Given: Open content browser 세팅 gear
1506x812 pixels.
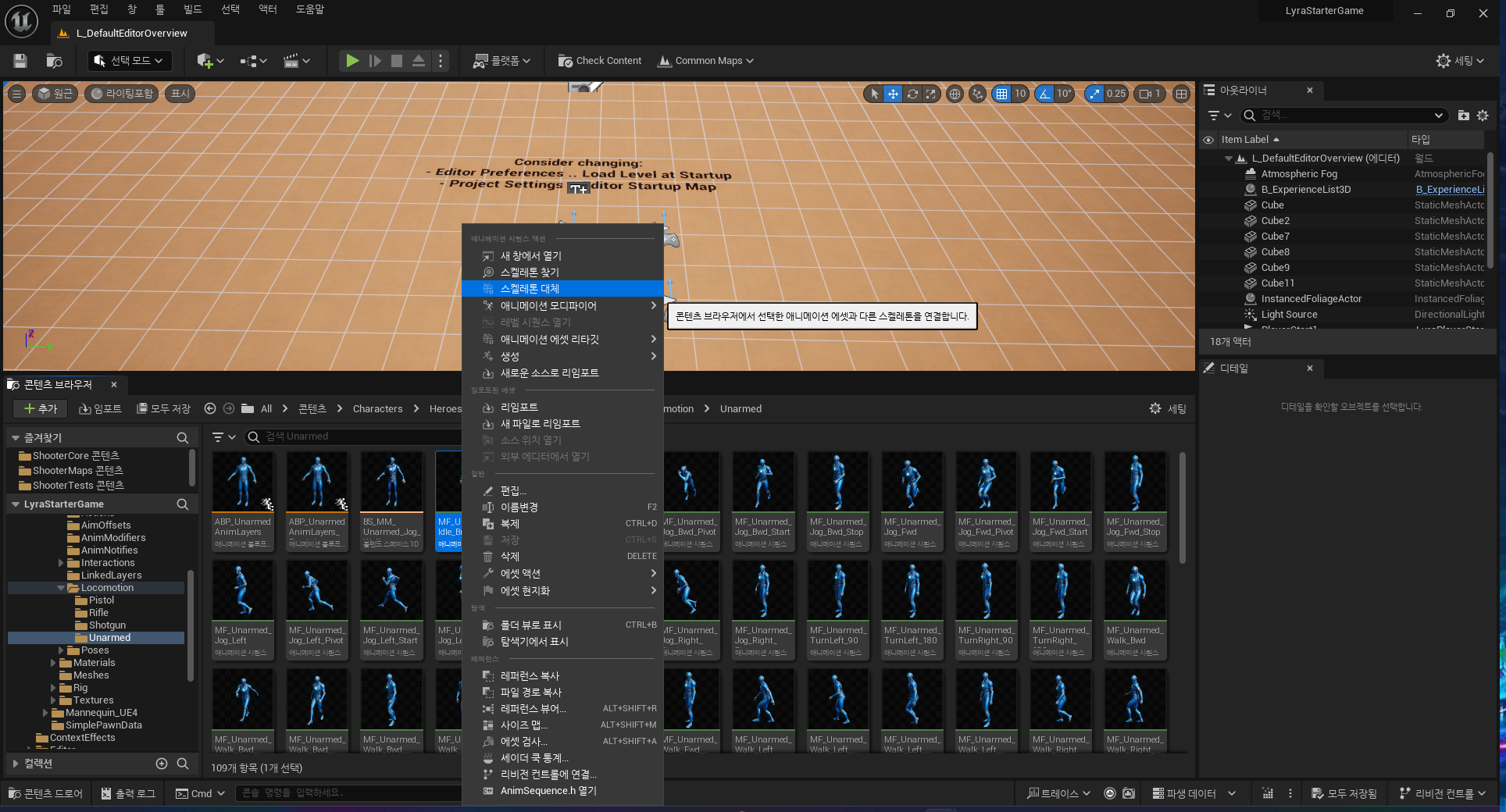Looking at the screenshot, I should [1168, 408].
